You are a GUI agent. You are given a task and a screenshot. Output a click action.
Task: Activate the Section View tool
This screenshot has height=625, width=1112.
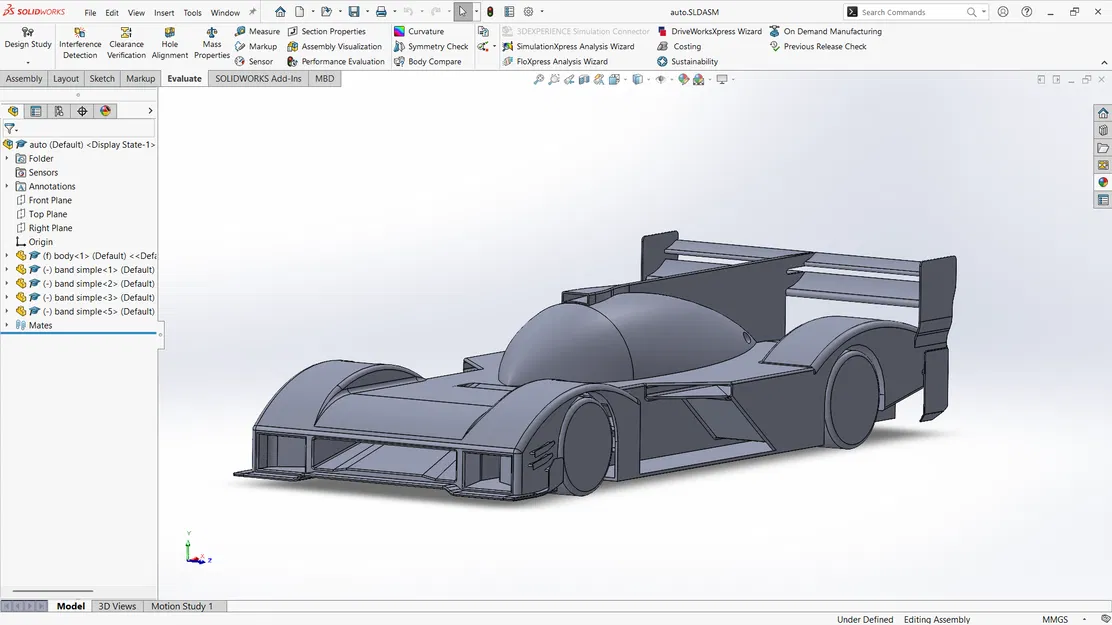pos(583,79)
